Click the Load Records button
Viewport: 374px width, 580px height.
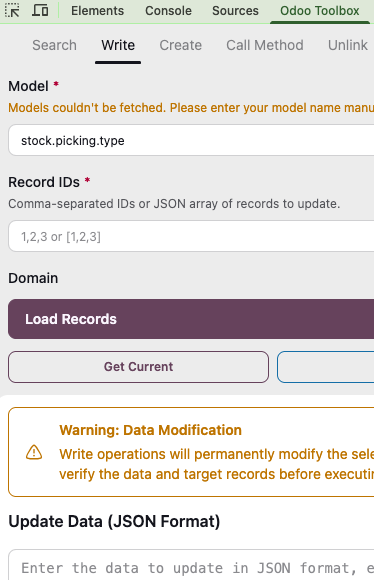point(191,319)
